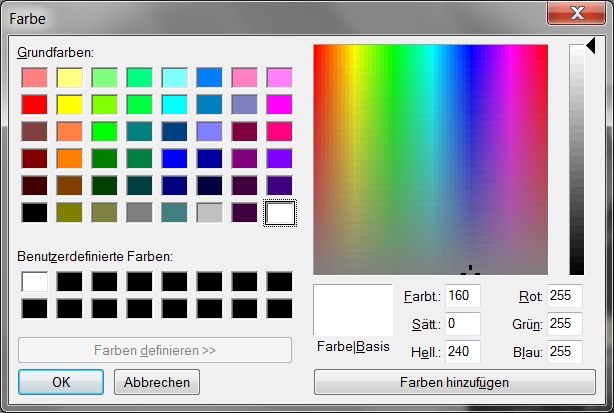Click the luminosity slider arrow marker
Image resolution: width=614 pixels, height=413 pixels.
pos(591,46)
